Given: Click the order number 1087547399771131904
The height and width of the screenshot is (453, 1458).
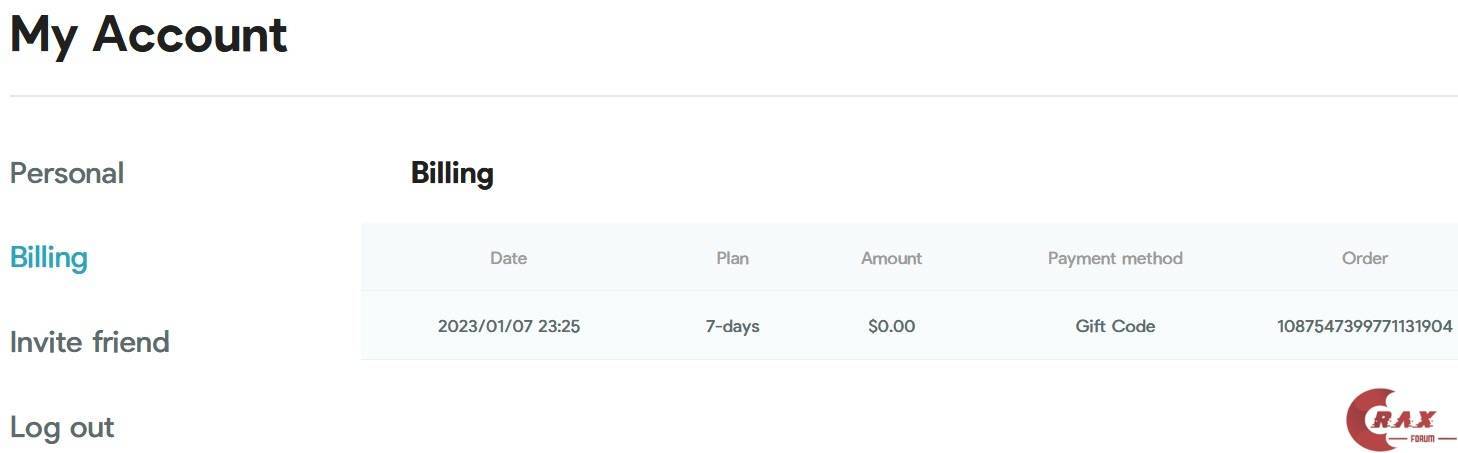Looking at the screenshot, I should click(1364, 326).
